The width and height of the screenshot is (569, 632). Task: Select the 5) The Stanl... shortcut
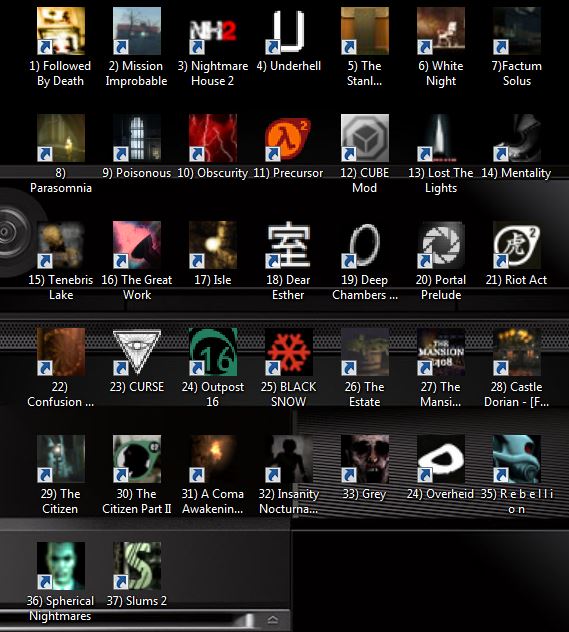pyautogui.click(x=365, y=31)
